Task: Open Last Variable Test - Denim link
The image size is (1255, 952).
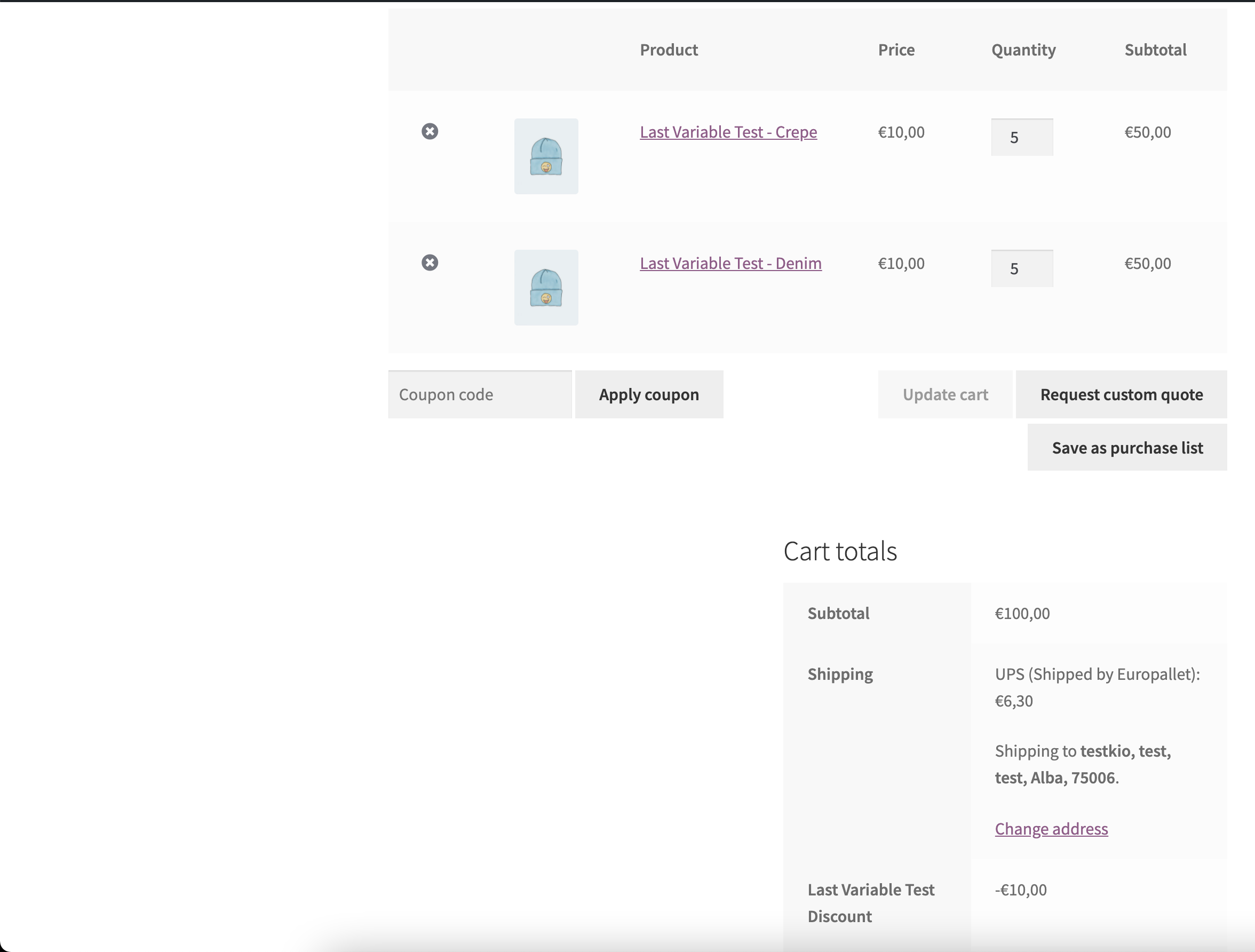Action: (x=730, y=263)
